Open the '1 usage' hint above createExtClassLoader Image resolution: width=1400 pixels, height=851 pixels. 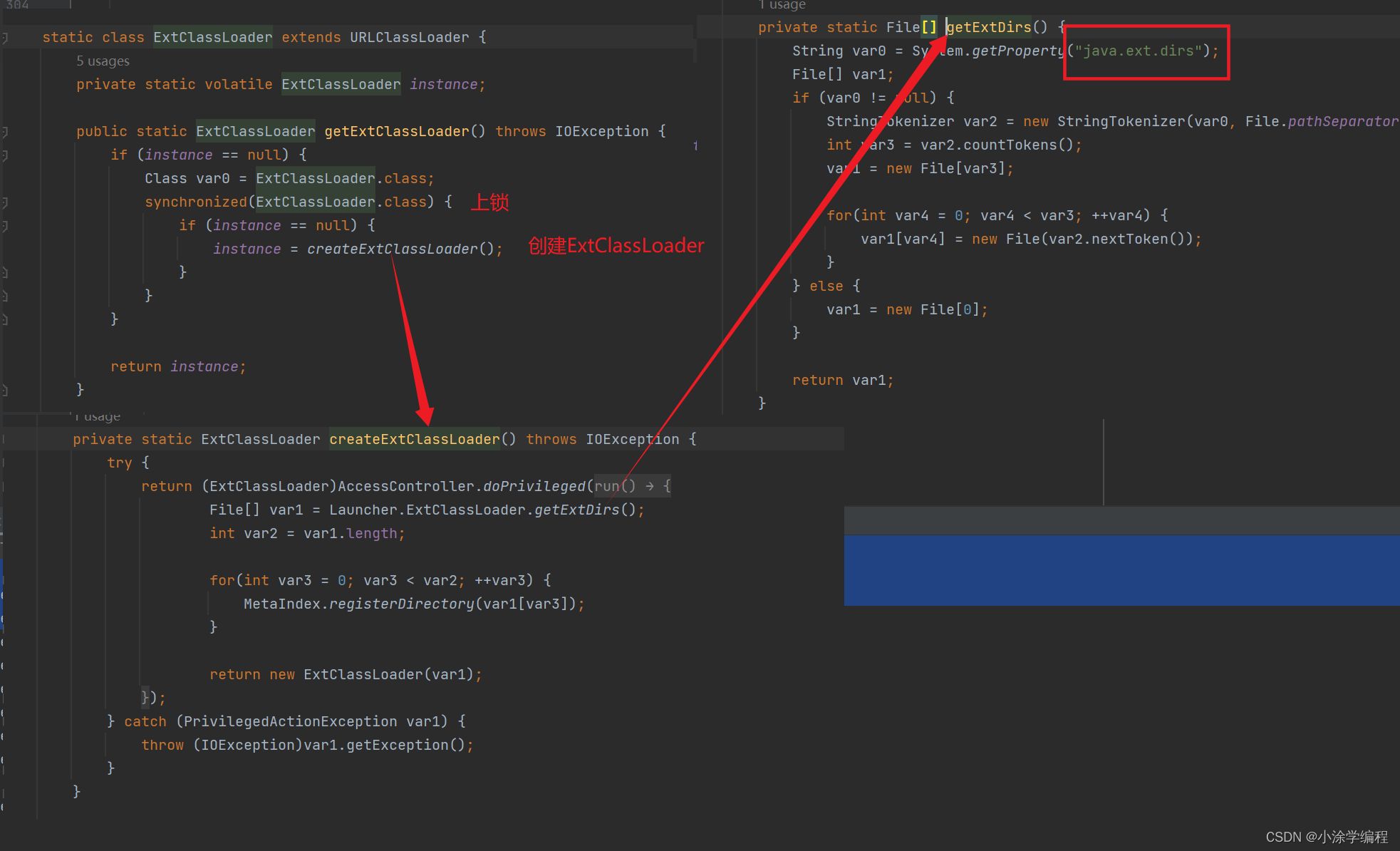98,416
